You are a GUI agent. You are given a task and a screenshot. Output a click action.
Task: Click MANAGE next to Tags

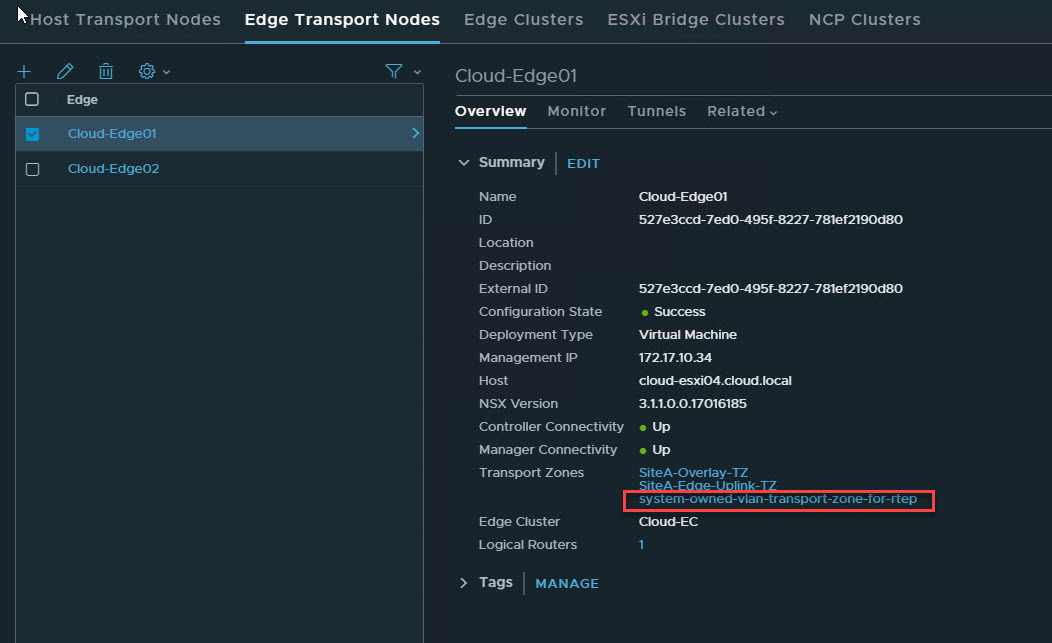(x=567, y=584)
